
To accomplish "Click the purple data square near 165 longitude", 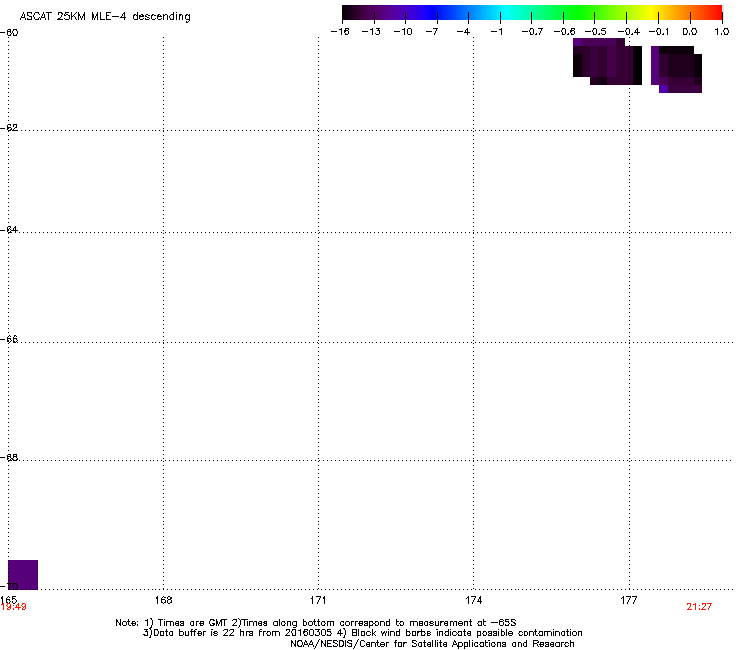I will coord(23,574).
